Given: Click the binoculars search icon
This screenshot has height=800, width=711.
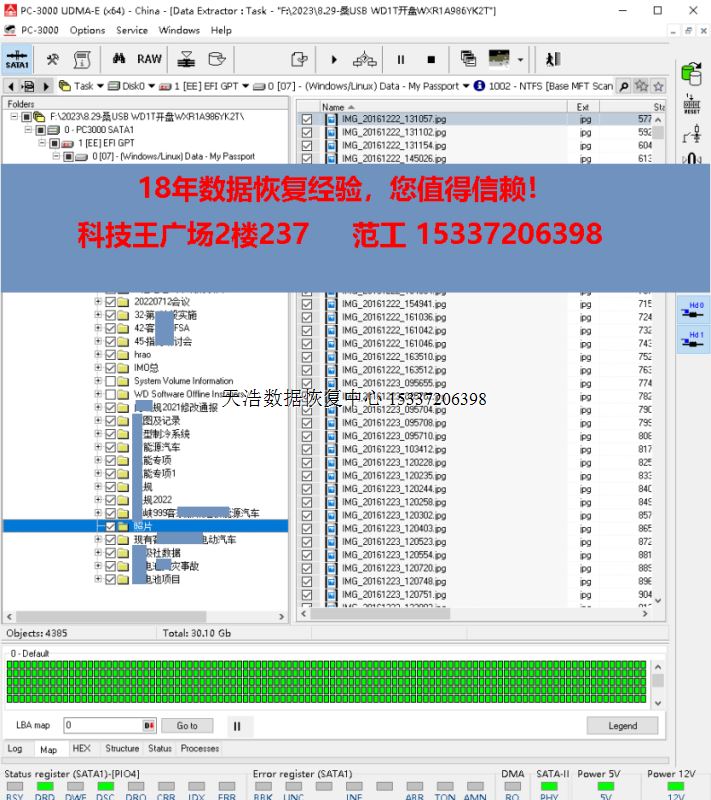Looking at the screenshot, I should 119,59.
